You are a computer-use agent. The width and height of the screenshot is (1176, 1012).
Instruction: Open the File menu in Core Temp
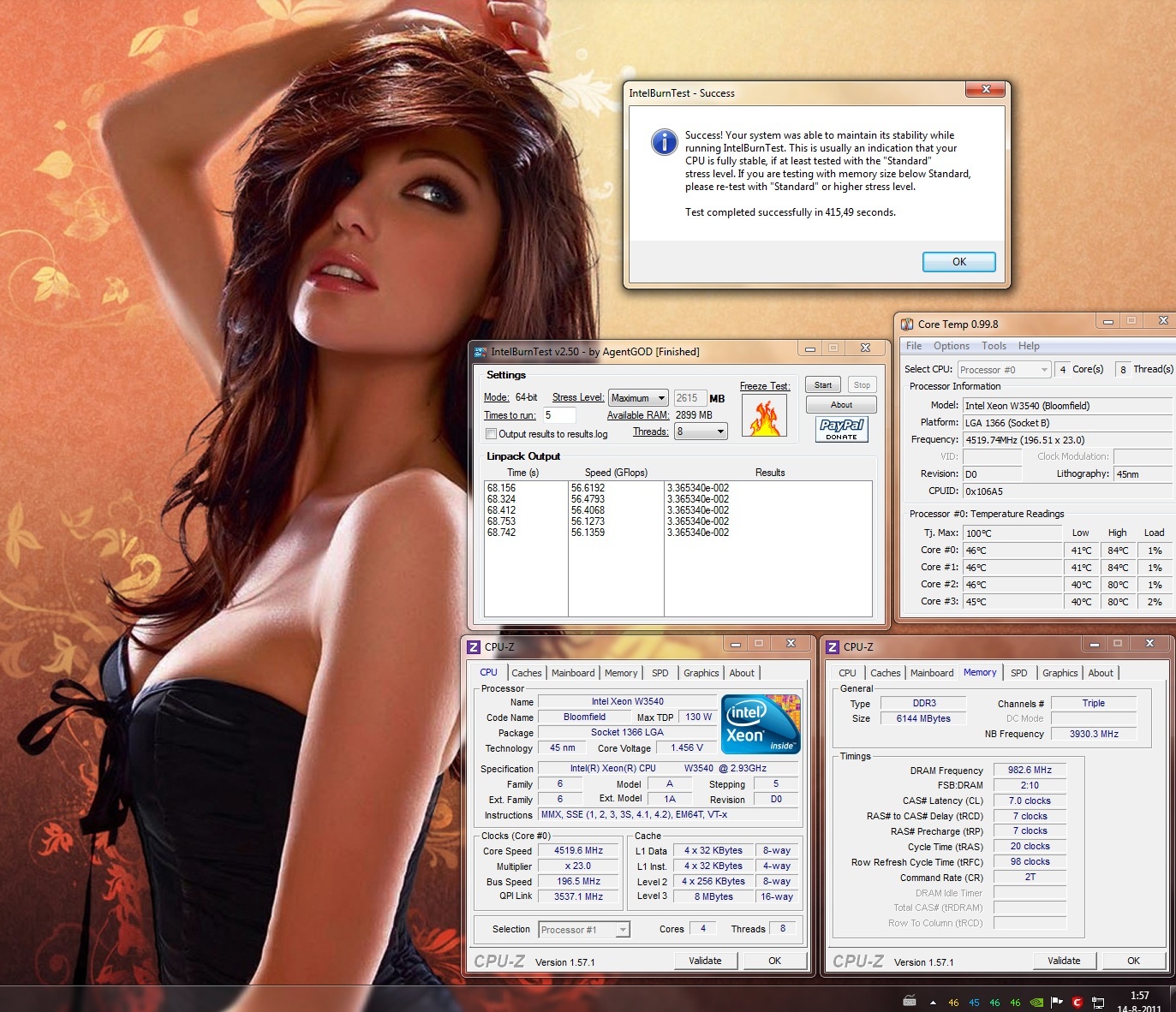(914, 346)
